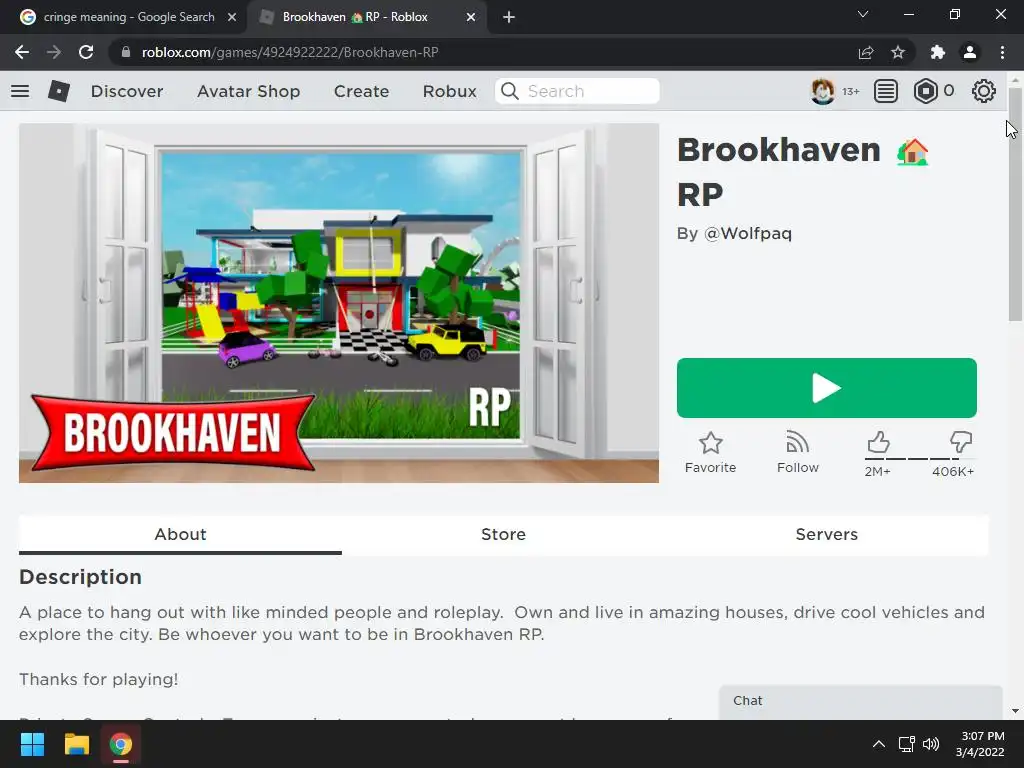Click the Roblox logo home icon

click(x=59, y=91)
